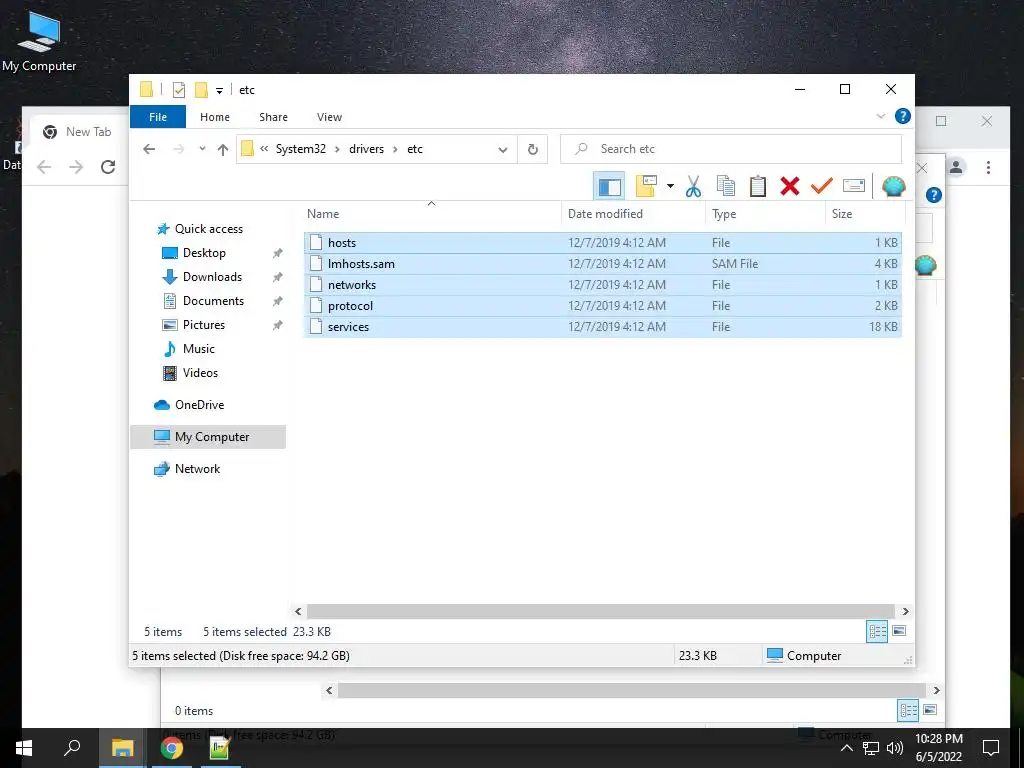Select My Computer in navigation pane
The image size is (1024, 768).
pyautogui.click(x=208, y=437)
